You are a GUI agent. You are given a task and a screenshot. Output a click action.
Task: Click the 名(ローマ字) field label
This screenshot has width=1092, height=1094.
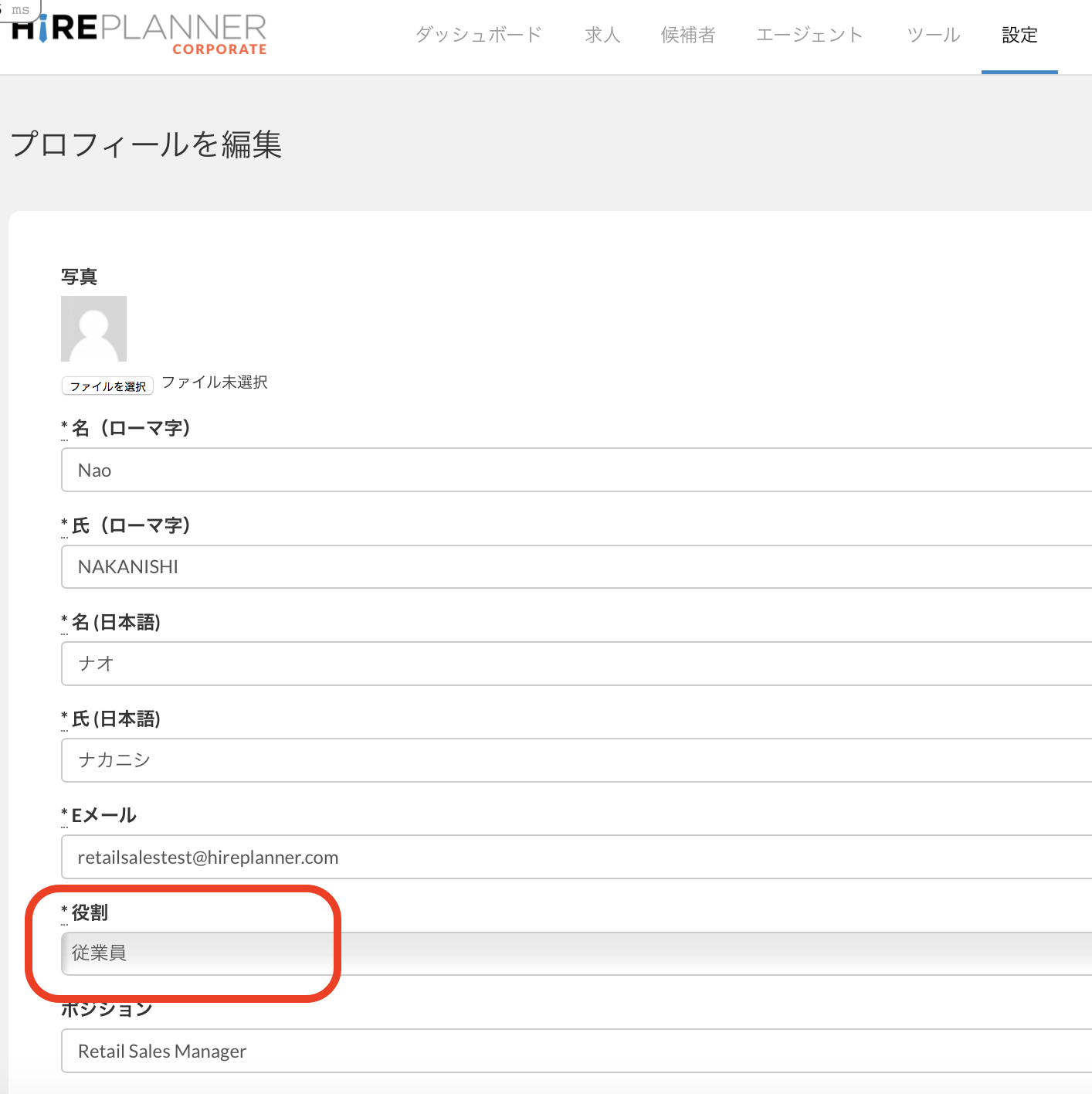coord(131,428)
